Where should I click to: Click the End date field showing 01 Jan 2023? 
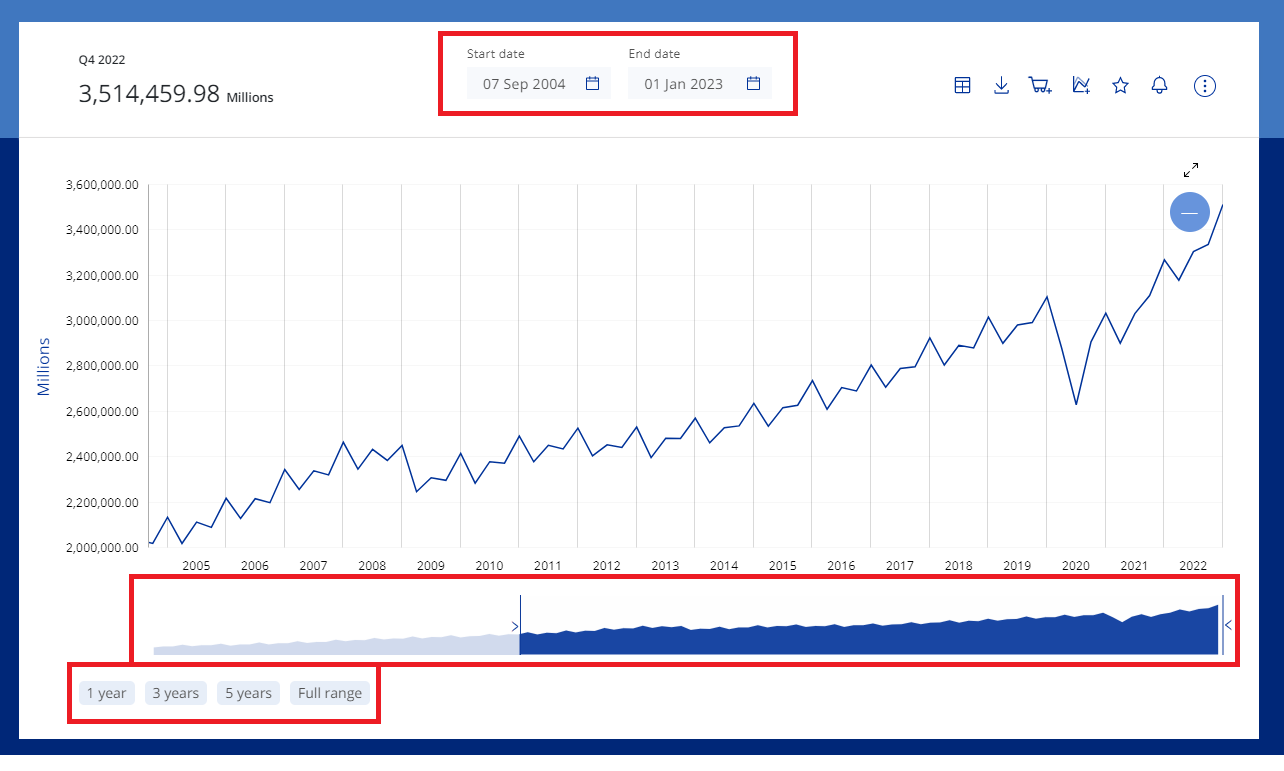pos(683,84)
